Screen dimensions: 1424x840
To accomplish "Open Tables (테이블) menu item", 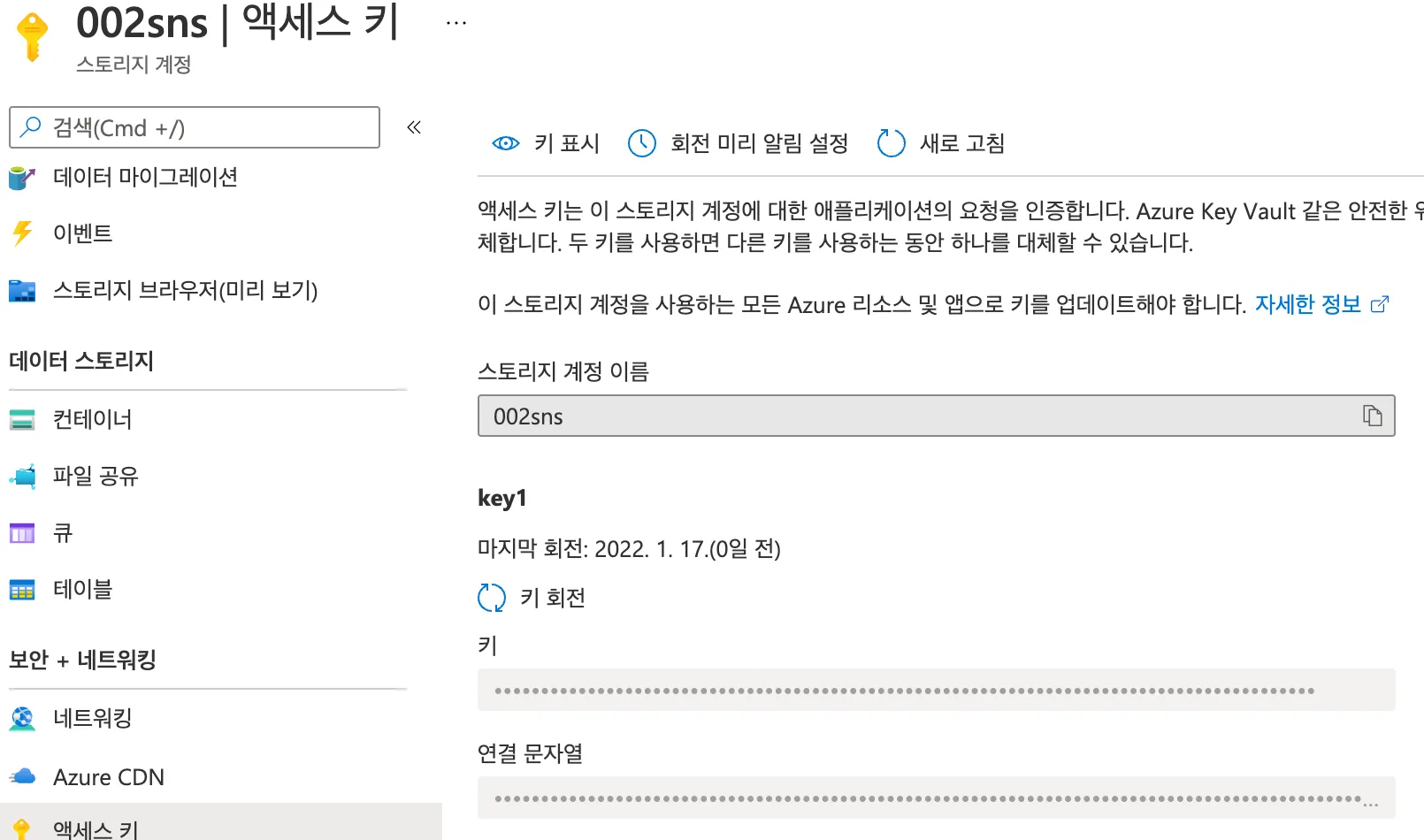I will [x=82, y=589].
